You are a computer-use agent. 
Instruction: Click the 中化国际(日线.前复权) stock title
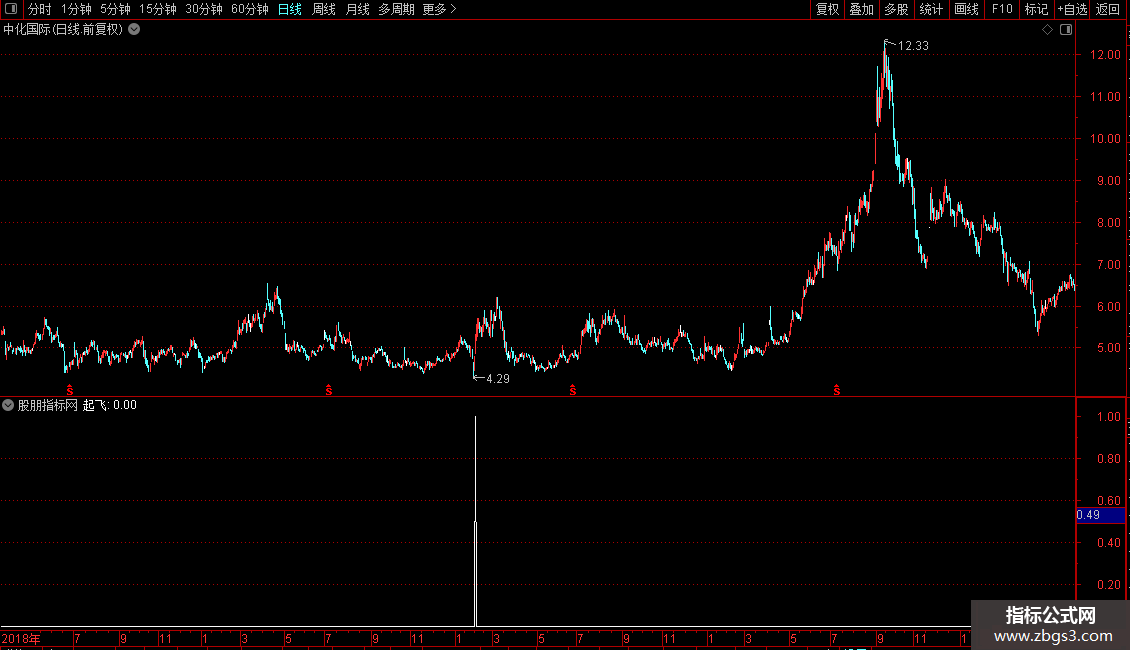[63, 30]
